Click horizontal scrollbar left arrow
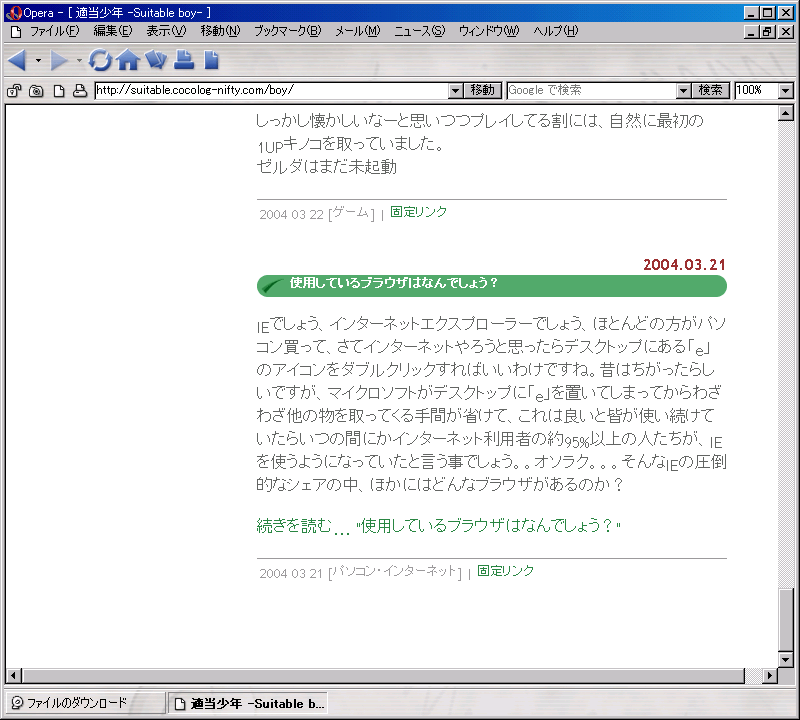The image size is (800, 720). [x=13, y=676]
